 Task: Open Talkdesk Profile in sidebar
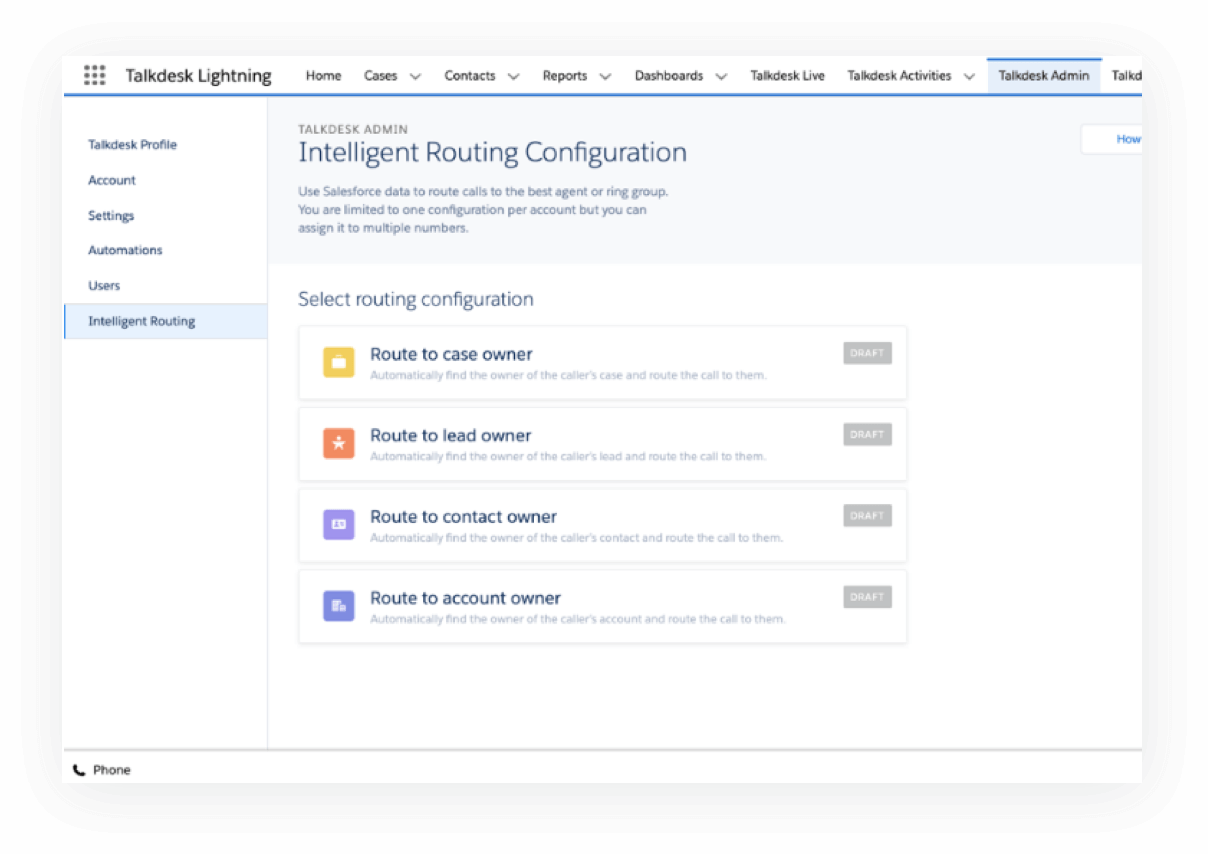(x=132, y=145)
